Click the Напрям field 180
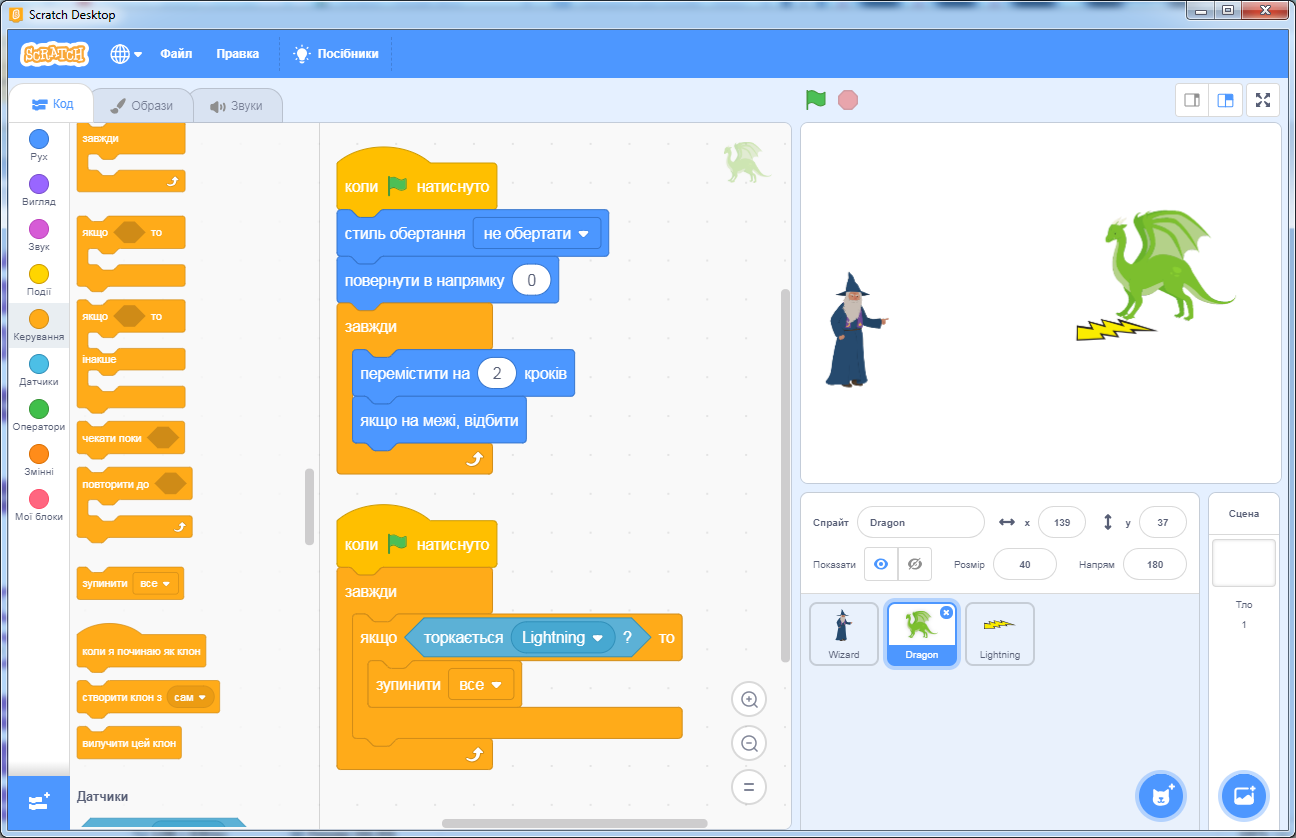 pyautogui.click(x=1155, y=564)
